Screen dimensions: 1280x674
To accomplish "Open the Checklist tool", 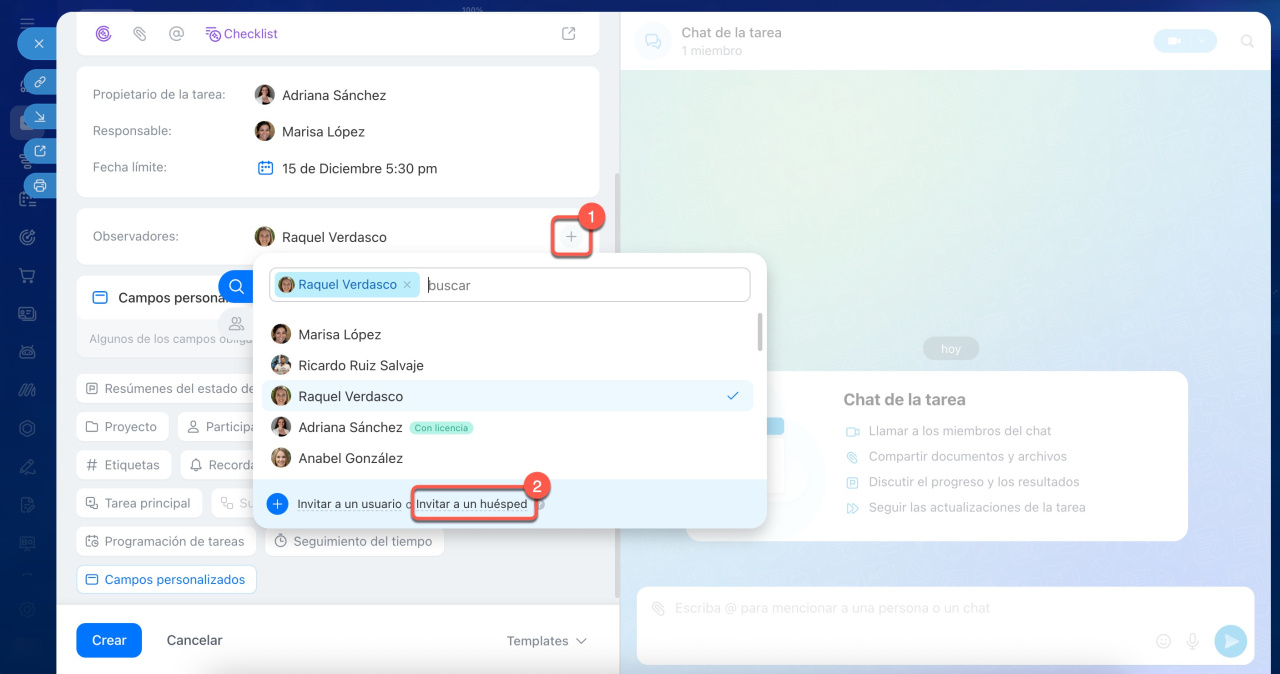I will (241, 34).
